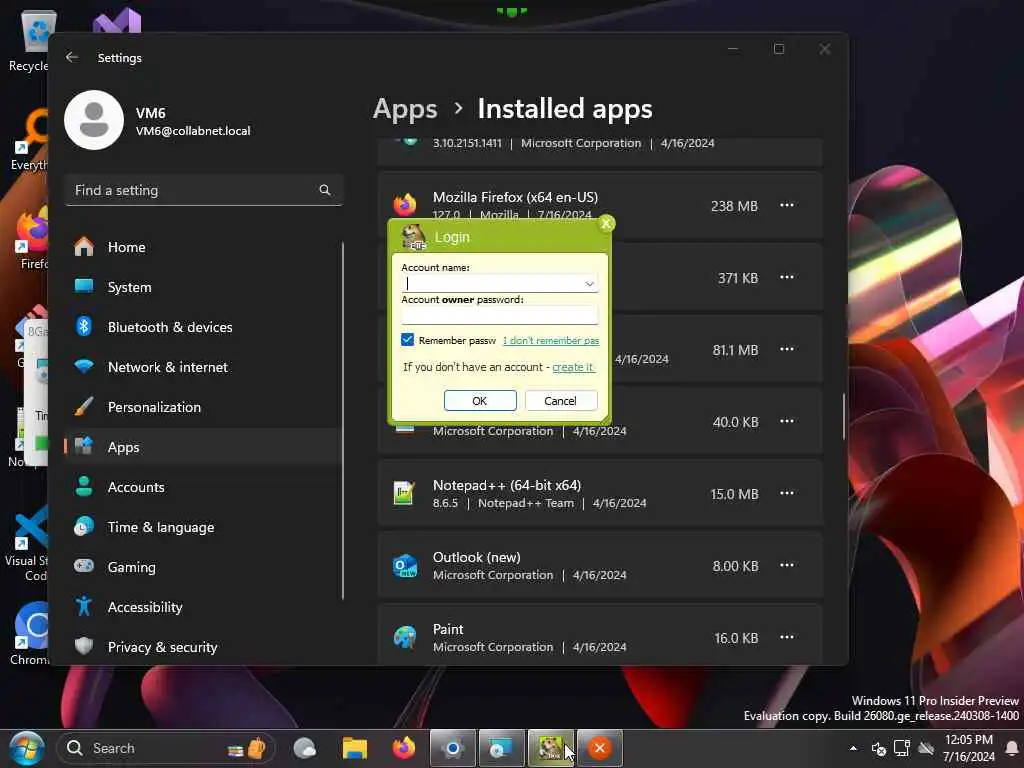Open System settings page
Image resolution: width=1024 pixels, height=768 pixels.
(x=202, y=287)
